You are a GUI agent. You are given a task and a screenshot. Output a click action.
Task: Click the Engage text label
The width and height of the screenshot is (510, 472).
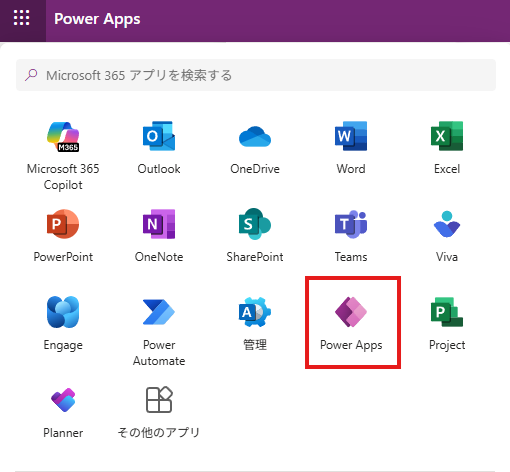[63, 345]
